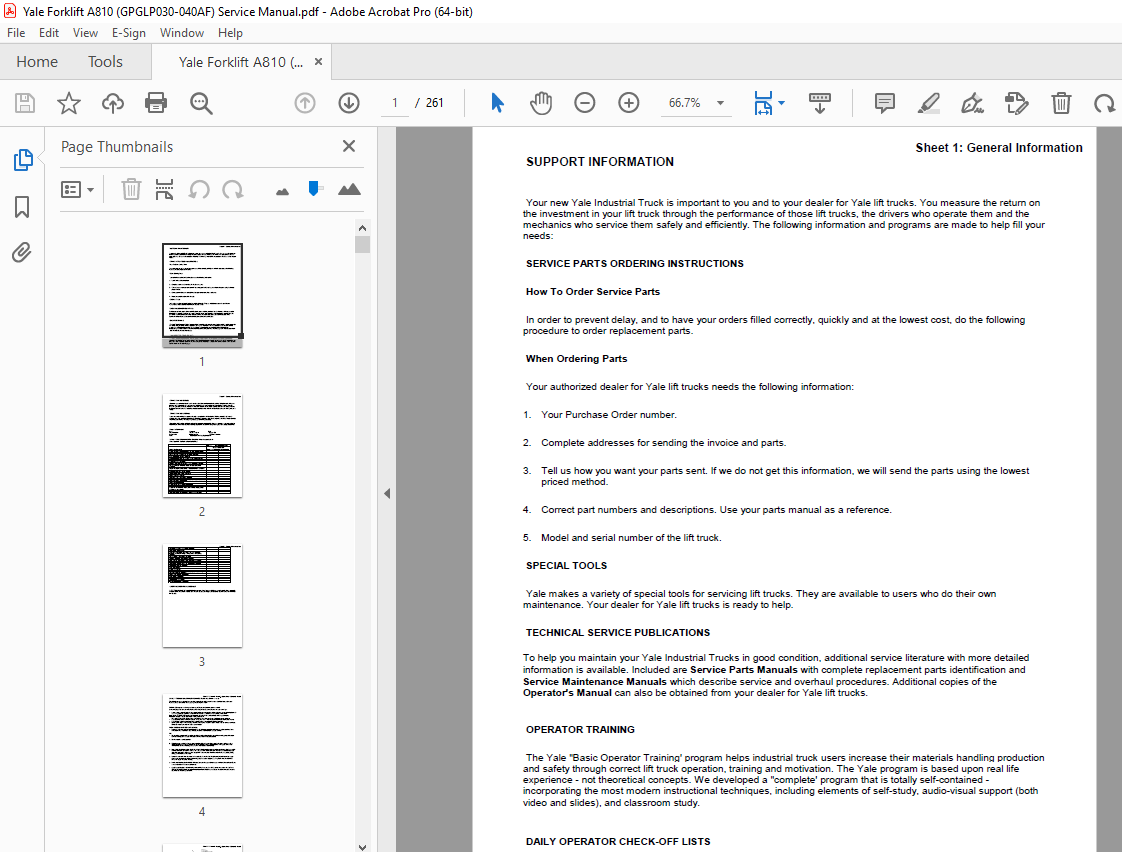Click the Edit stamp tool icon
The height and width of the screenshot is (852, 1122).
[x=1016, y=103]
